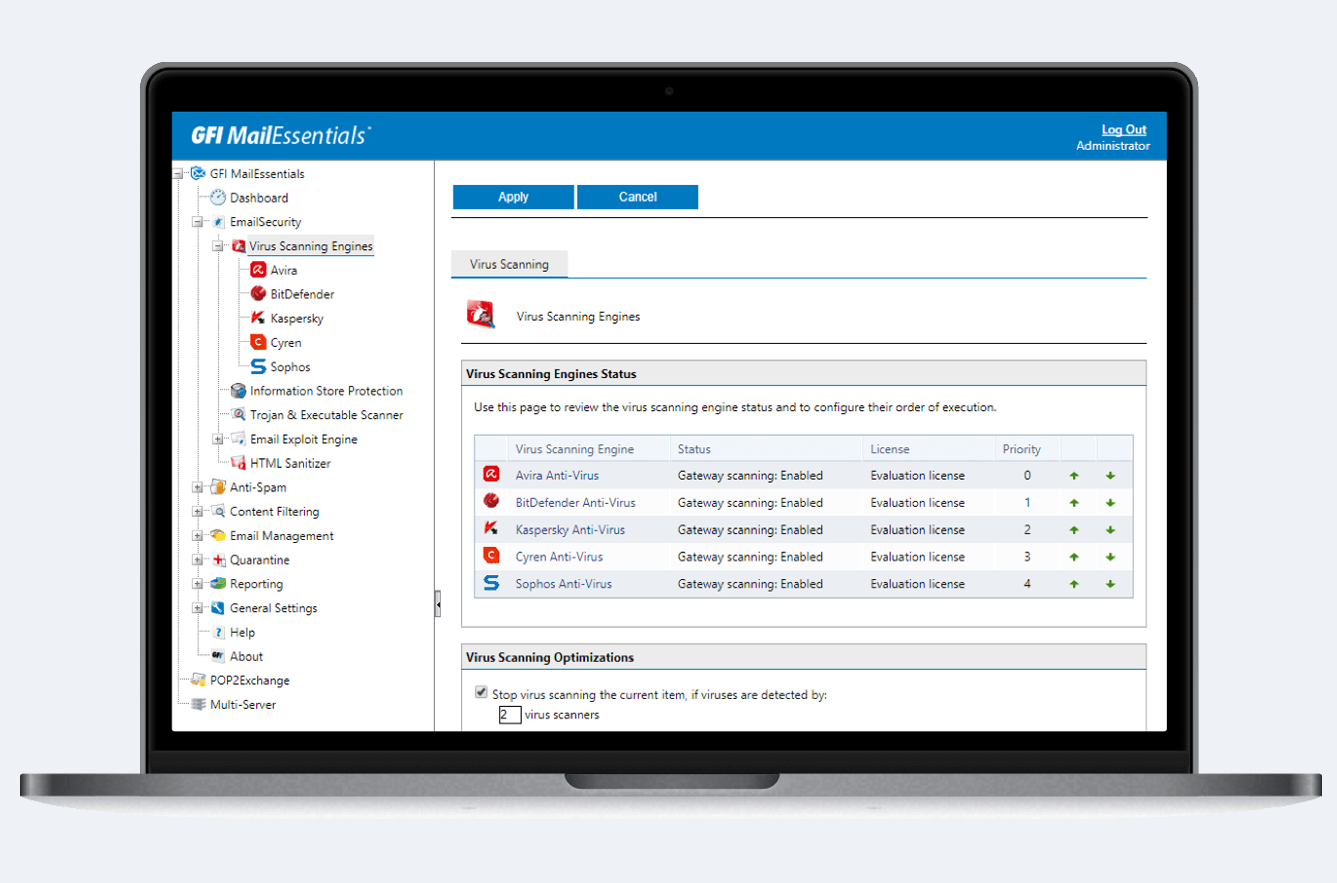Click the BitDefender icon in sidebar
This screenshot has width=1337, height=883.
coord(258,294)
